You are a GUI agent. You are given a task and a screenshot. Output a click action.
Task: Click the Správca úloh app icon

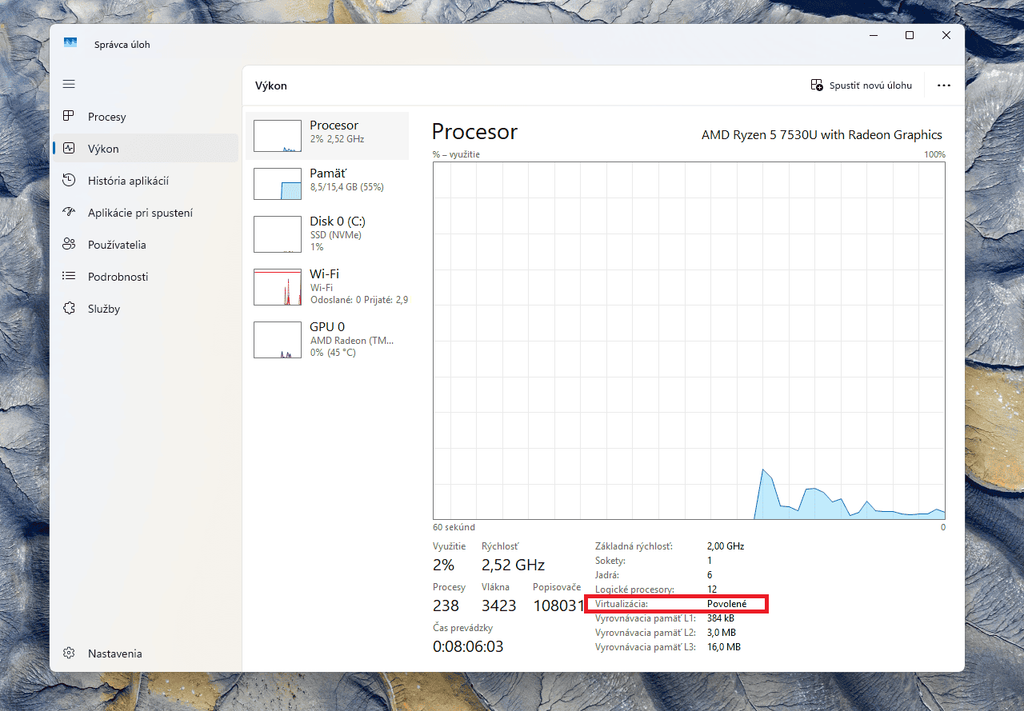71,43
